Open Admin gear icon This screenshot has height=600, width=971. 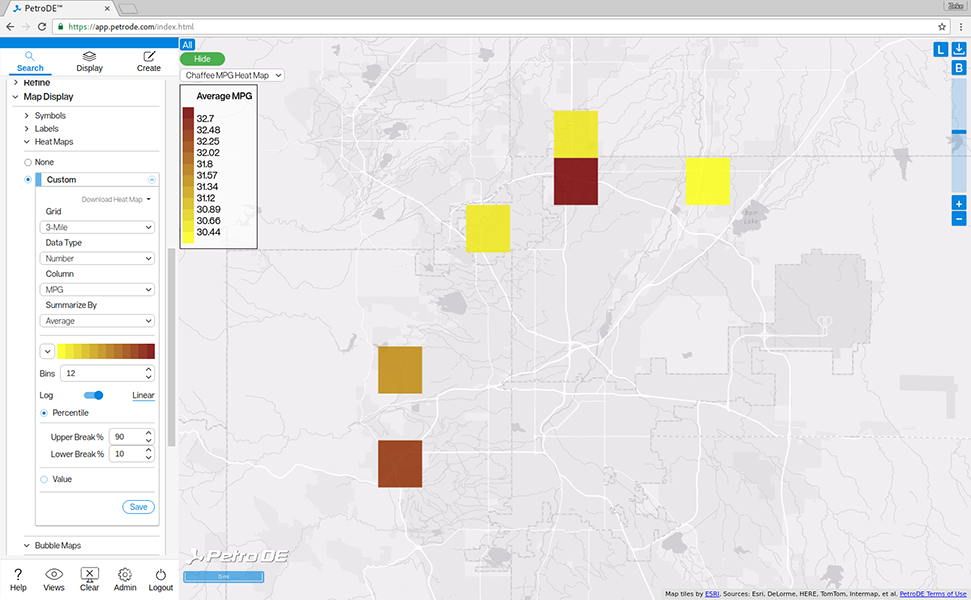125,580
